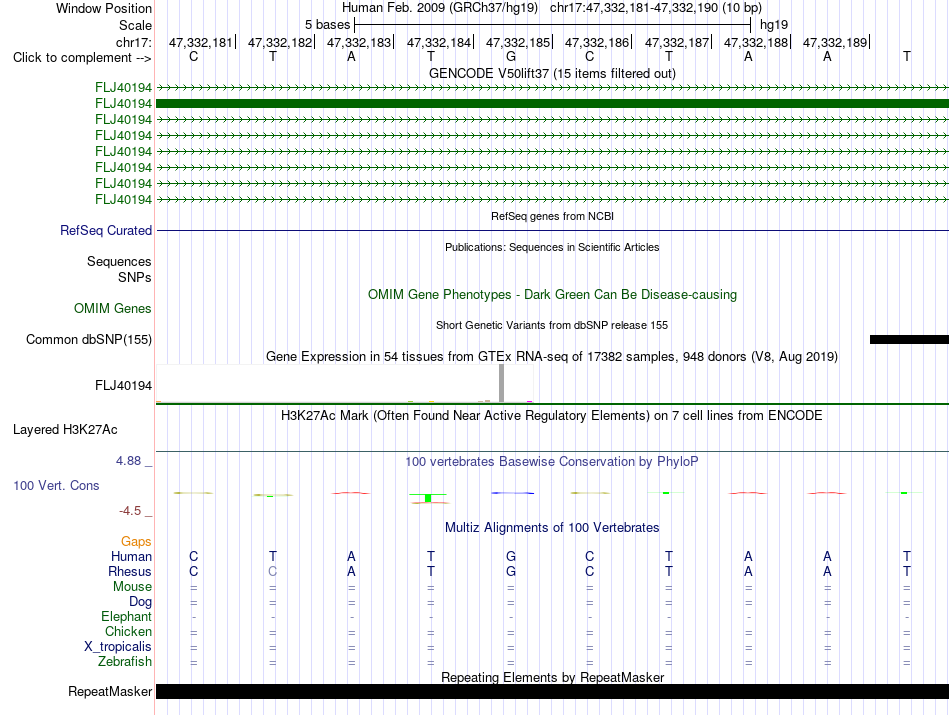Click the Mouse species label
The width and height of the screenshot is (950, 715).
click(132, 587)
